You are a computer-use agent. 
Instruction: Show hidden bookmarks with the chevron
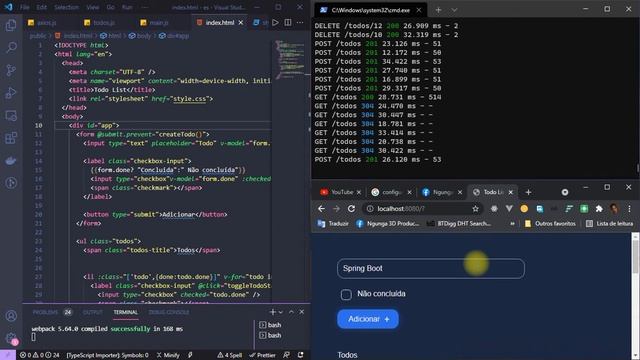512,224
